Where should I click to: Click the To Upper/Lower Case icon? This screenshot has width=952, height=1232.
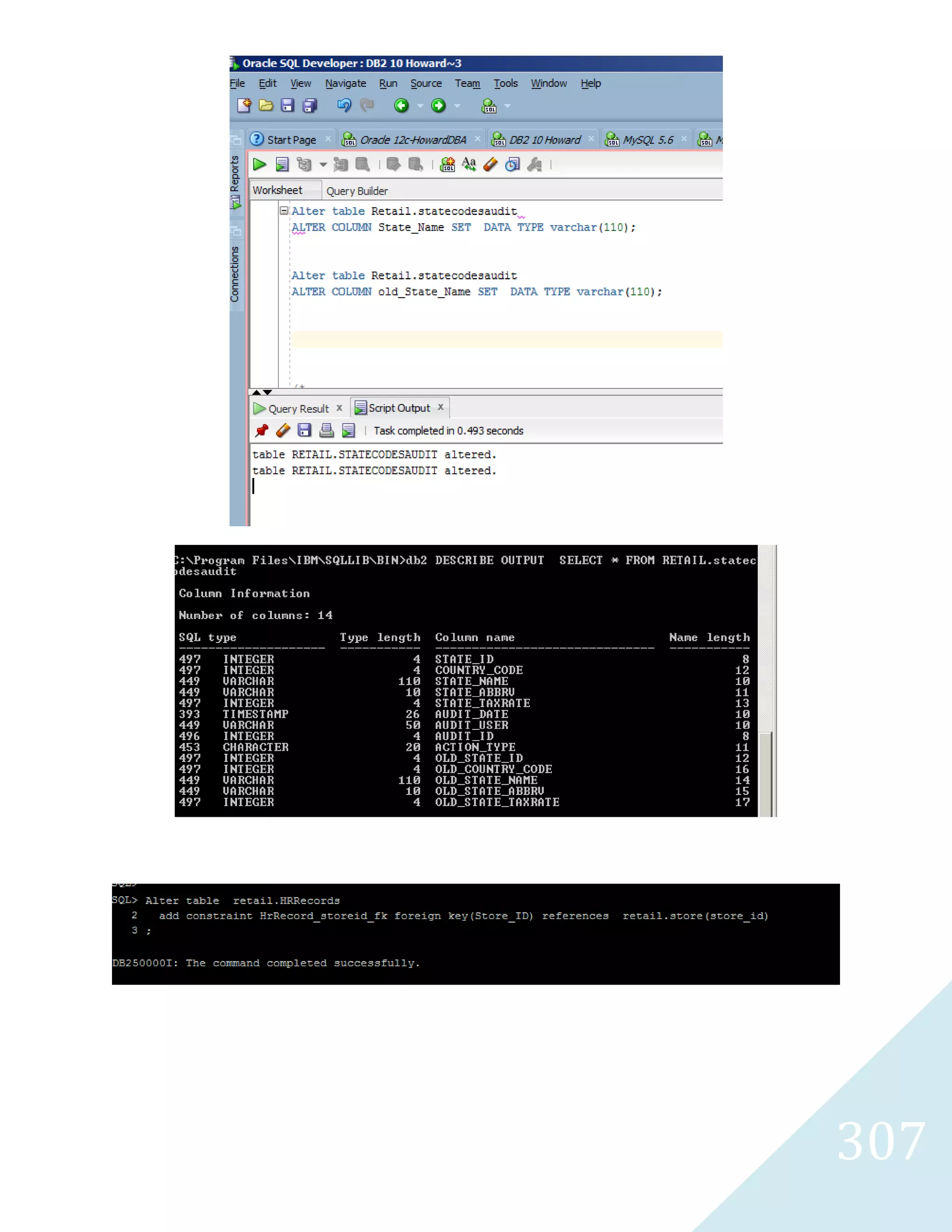(x=469, y=164)
